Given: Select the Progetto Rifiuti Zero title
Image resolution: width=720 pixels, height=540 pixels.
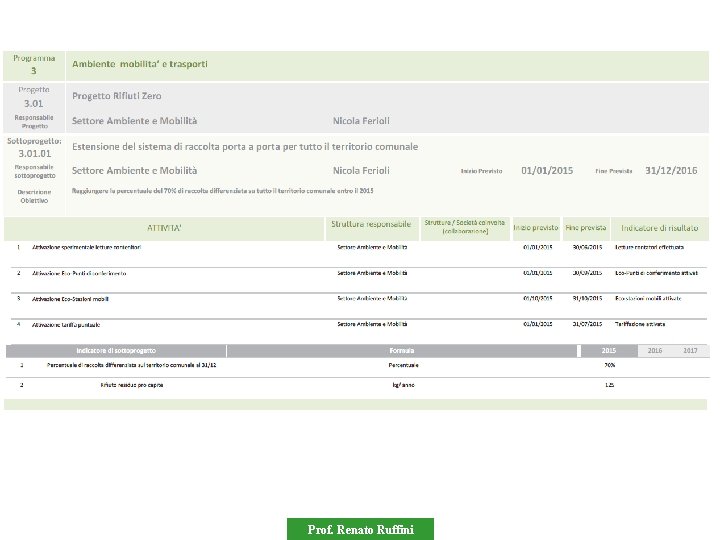Looking at the screenshot, I should coord(117,96).
